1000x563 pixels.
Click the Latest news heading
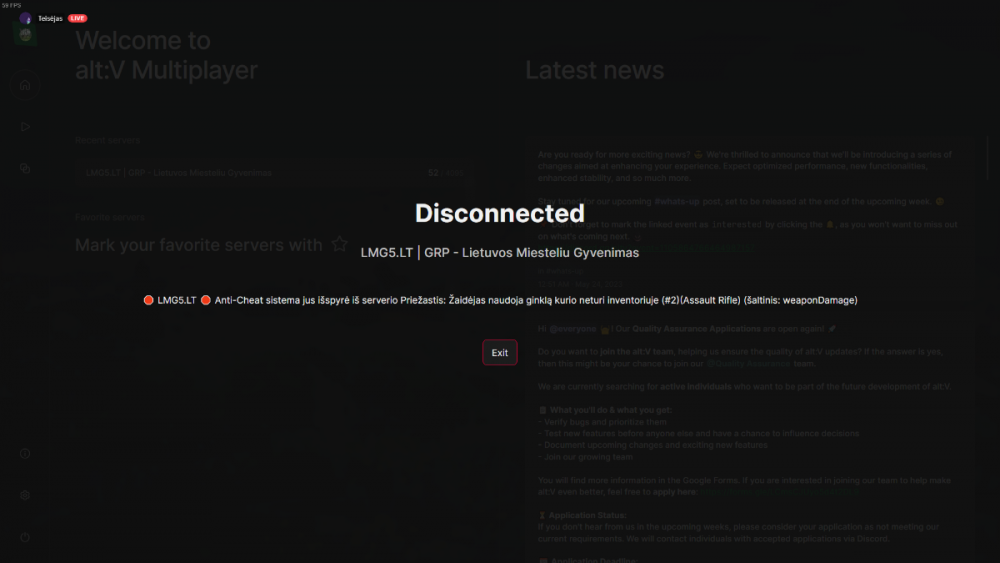click(x=594, y=70)
